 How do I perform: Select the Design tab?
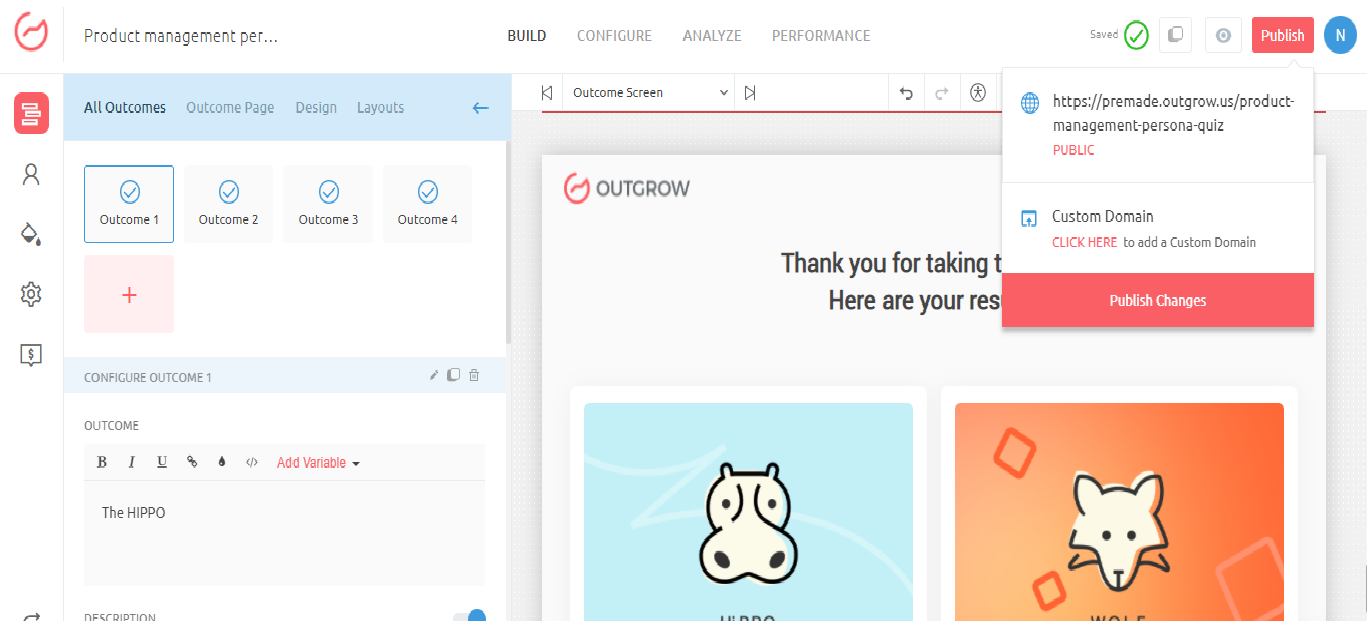click(316, 107)
